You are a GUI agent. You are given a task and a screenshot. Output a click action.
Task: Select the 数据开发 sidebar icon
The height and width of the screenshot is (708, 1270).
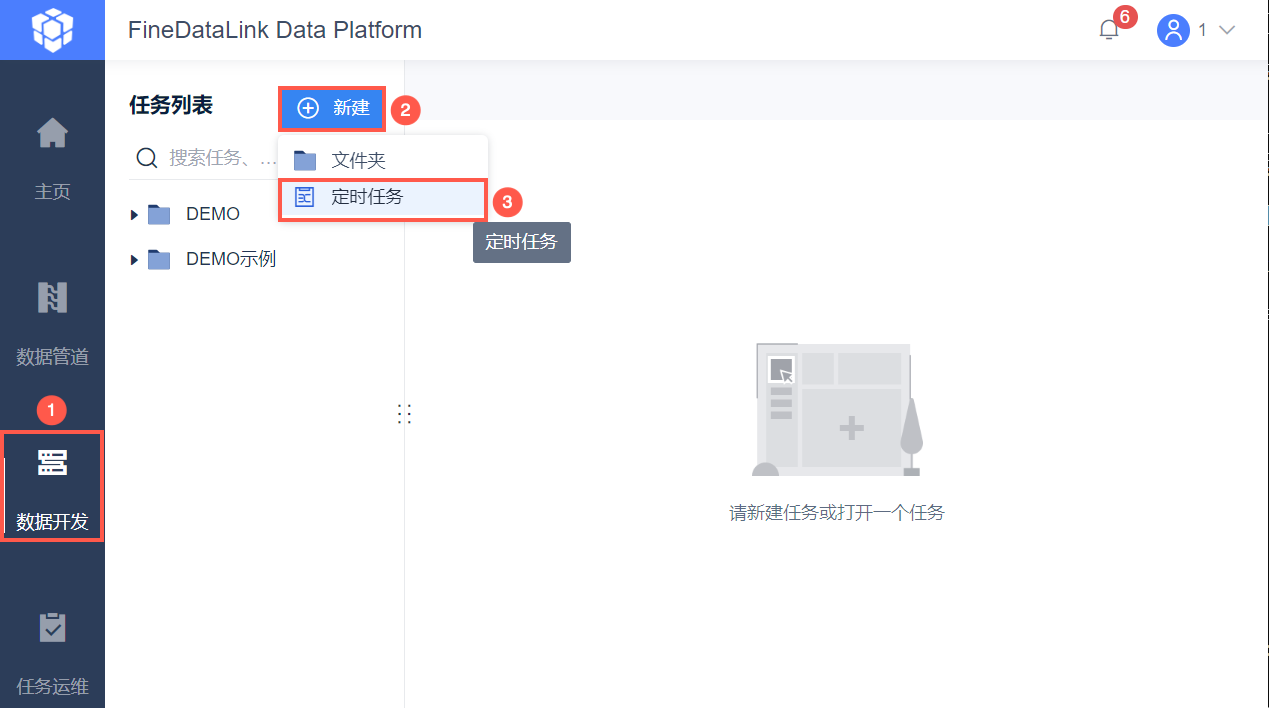[52, 462]
